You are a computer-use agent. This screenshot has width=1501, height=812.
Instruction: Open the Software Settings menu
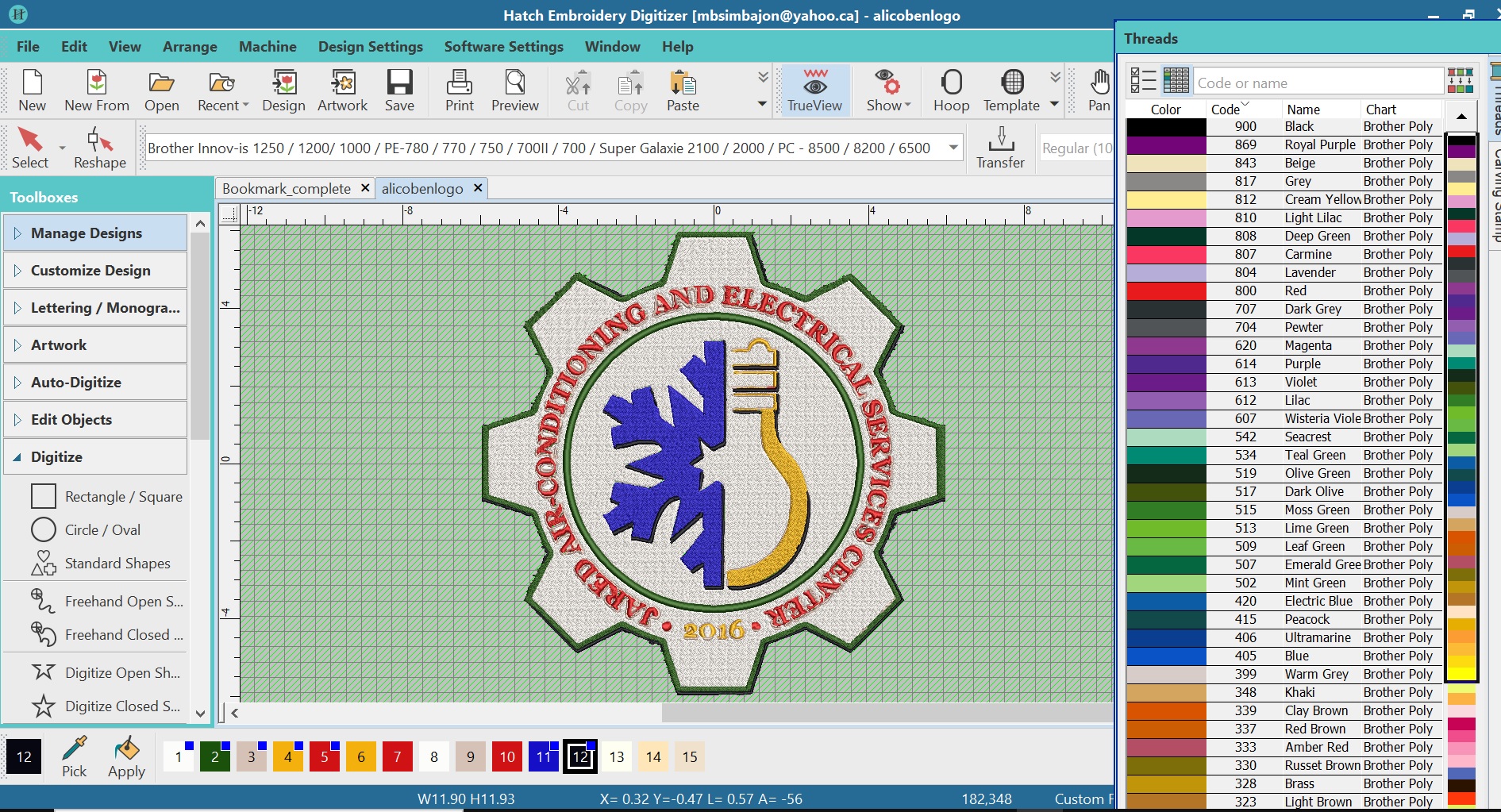[x=504, y=47]
